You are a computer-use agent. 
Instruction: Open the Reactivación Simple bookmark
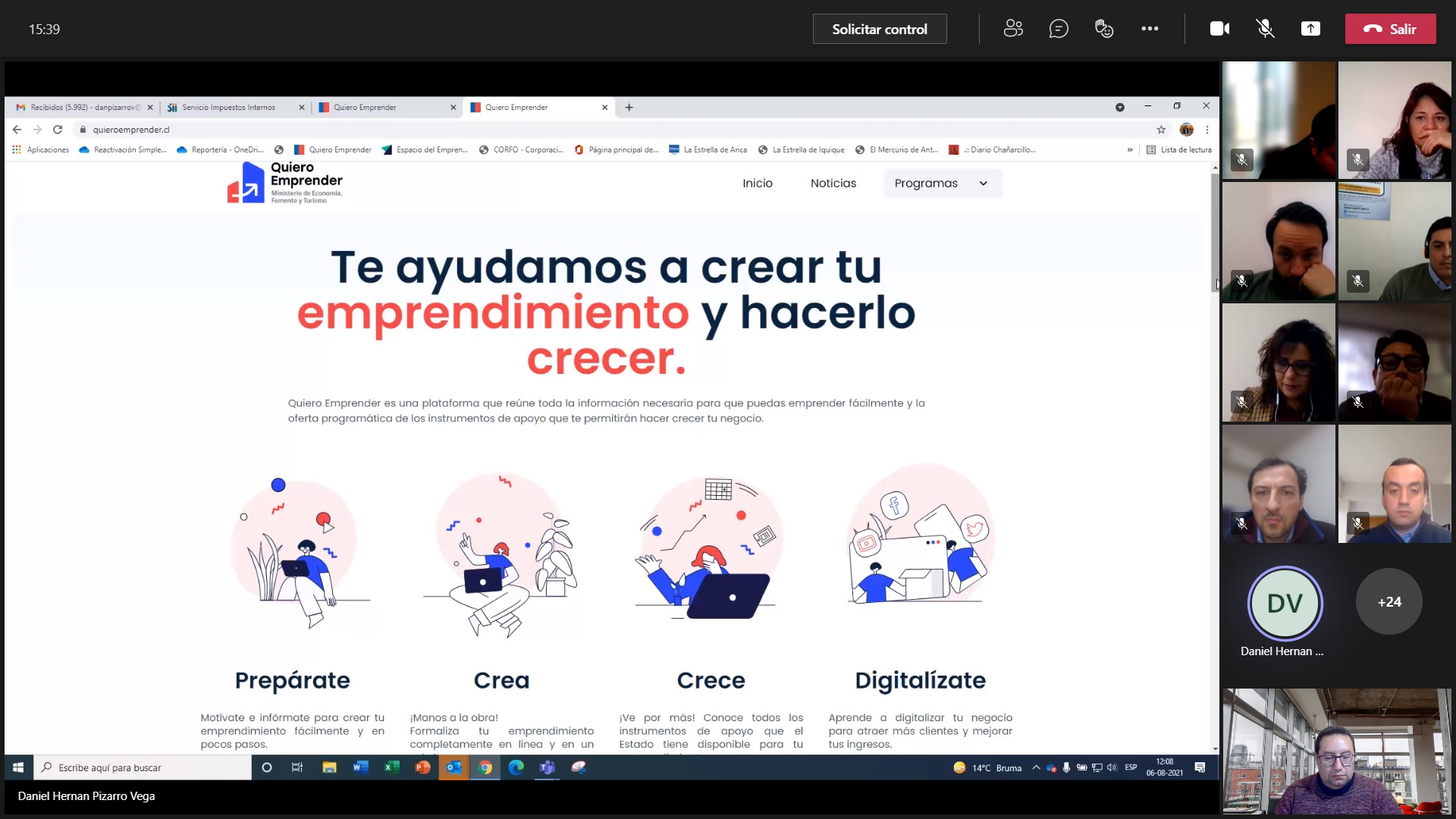[123, 149]
